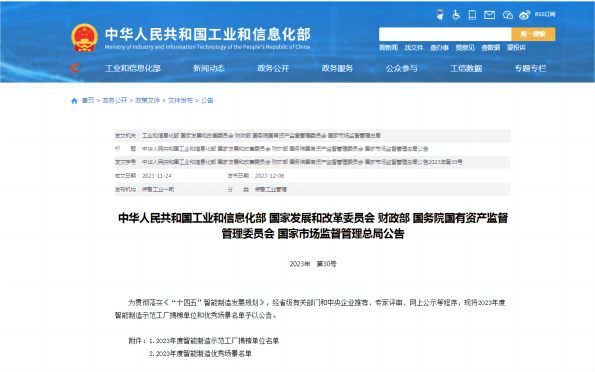Open the mobile phone version icon
The image size is (595, 372).
point(472,15)
